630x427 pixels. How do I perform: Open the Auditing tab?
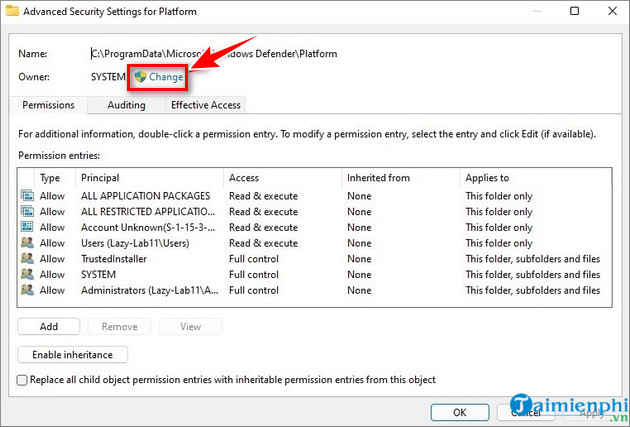pyautogui.click(x=127, y=105)
